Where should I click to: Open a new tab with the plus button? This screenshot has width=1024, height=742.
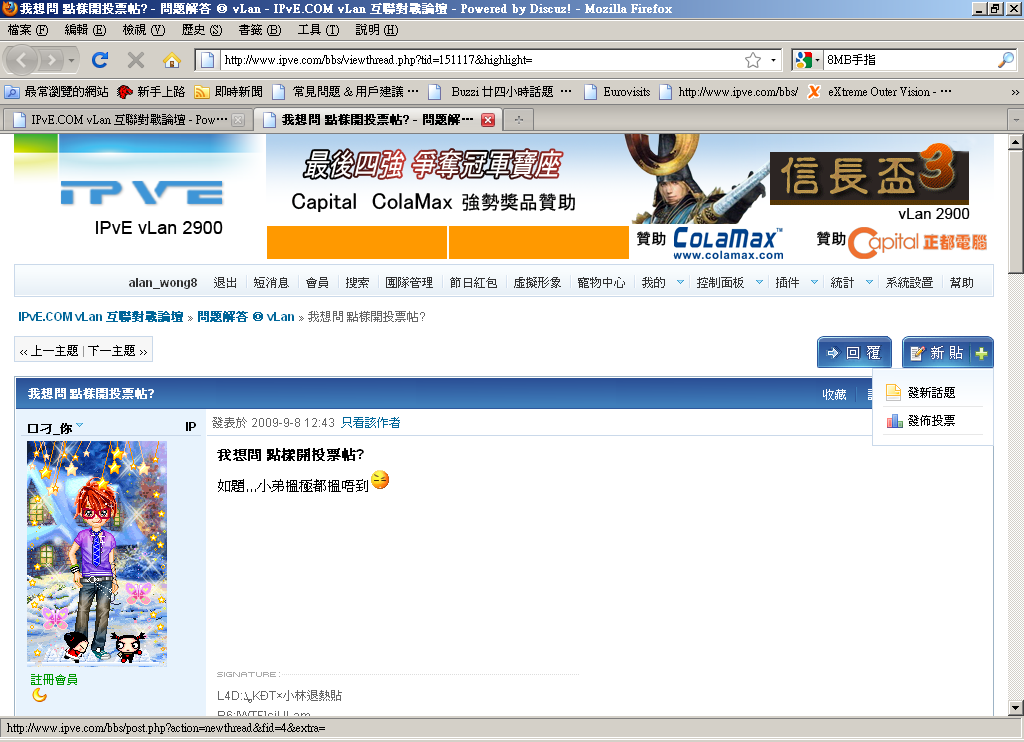point(519,120)
